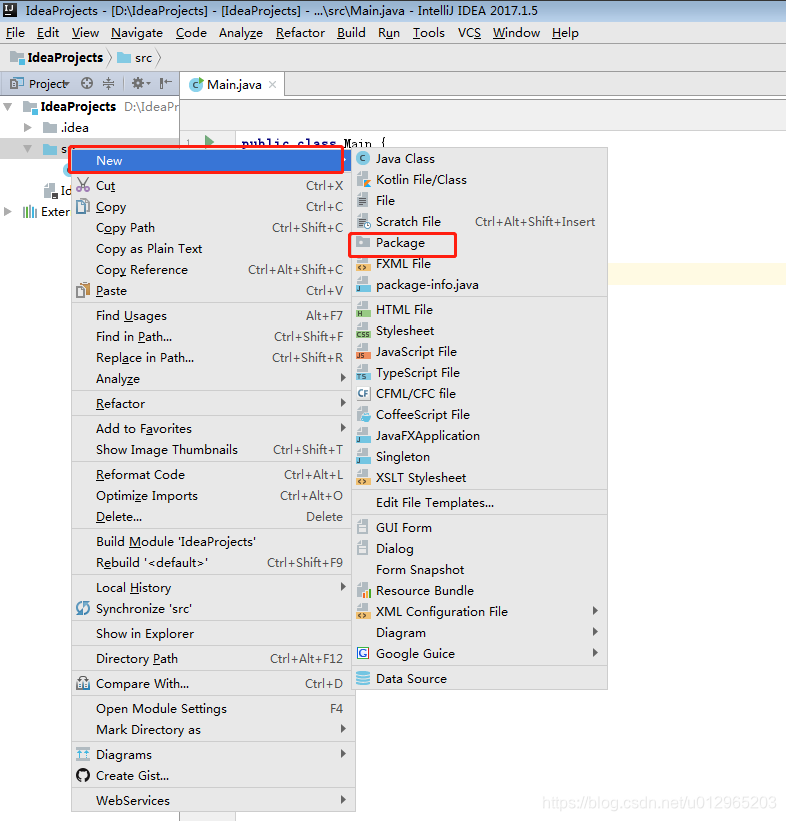
Task: Open the Build menu in menu bar
Action: (351, 33)
